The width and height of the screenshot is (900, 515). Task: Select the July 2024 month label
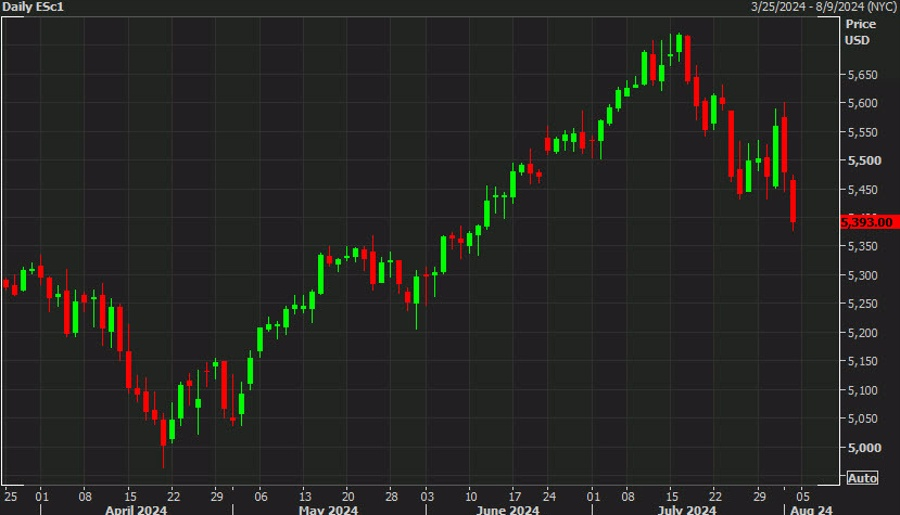[686, 509]
